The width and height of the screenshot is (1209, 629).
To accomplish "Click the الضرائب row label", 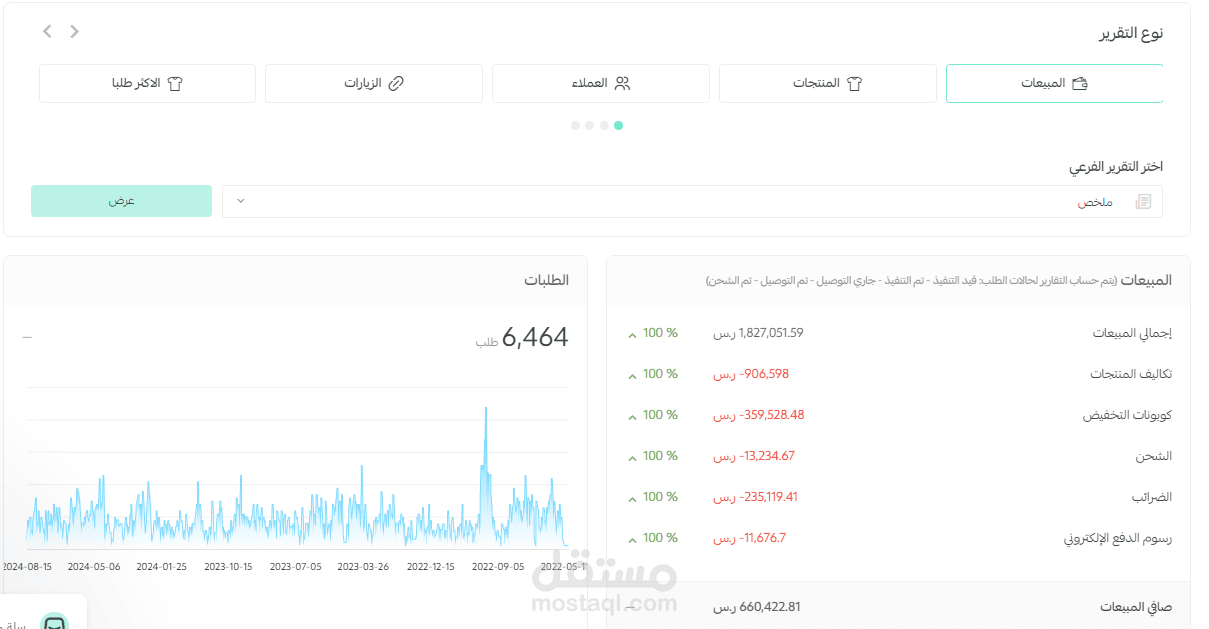I will click(1152, 497).
